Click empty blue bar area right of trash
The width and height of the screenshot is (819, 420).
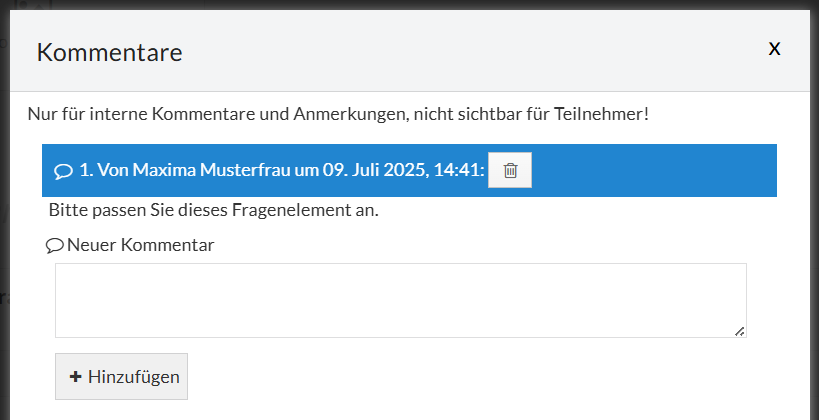650,170
